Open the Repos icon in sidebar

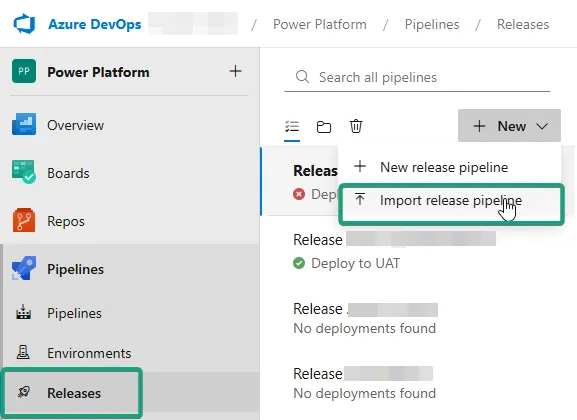tap(24, 220)
